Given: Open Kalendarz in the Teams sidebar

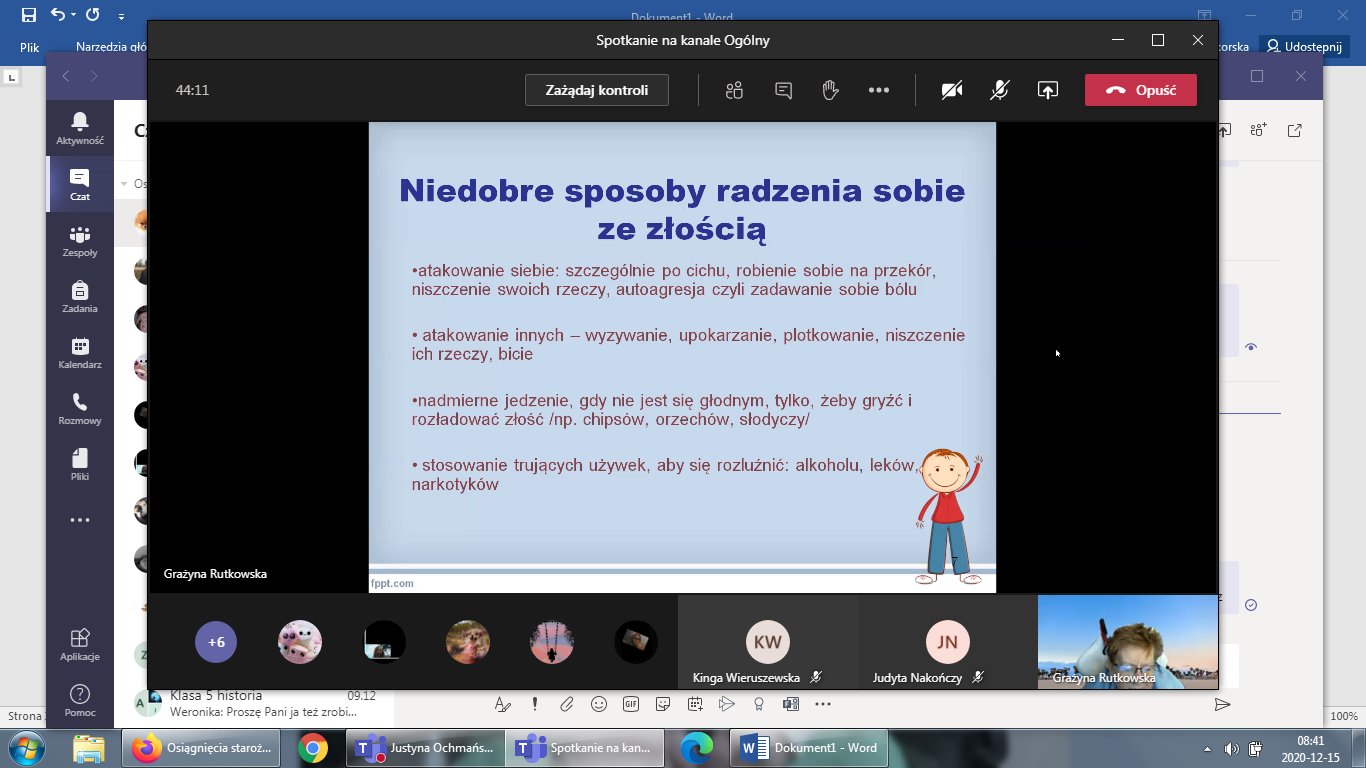Looking at the screenshot, I should 80,353.
